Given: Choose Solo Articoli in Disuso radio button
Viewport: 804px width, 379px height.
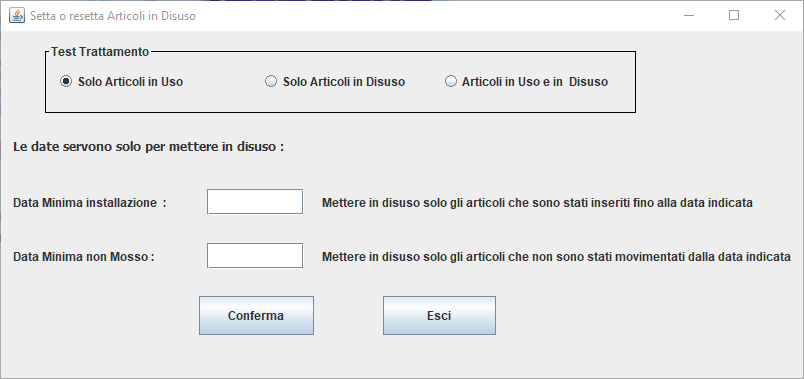Looking at the screenshot, I should 335,82.
